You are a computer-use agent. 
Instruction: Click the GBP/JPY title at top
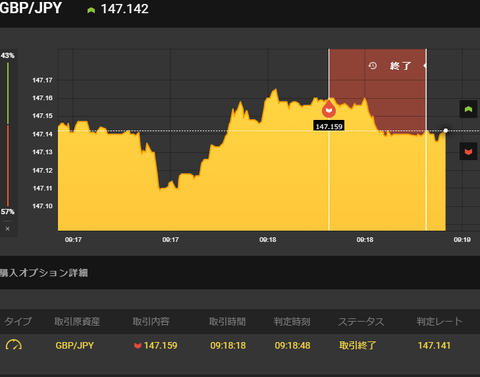tap(31, 8)
